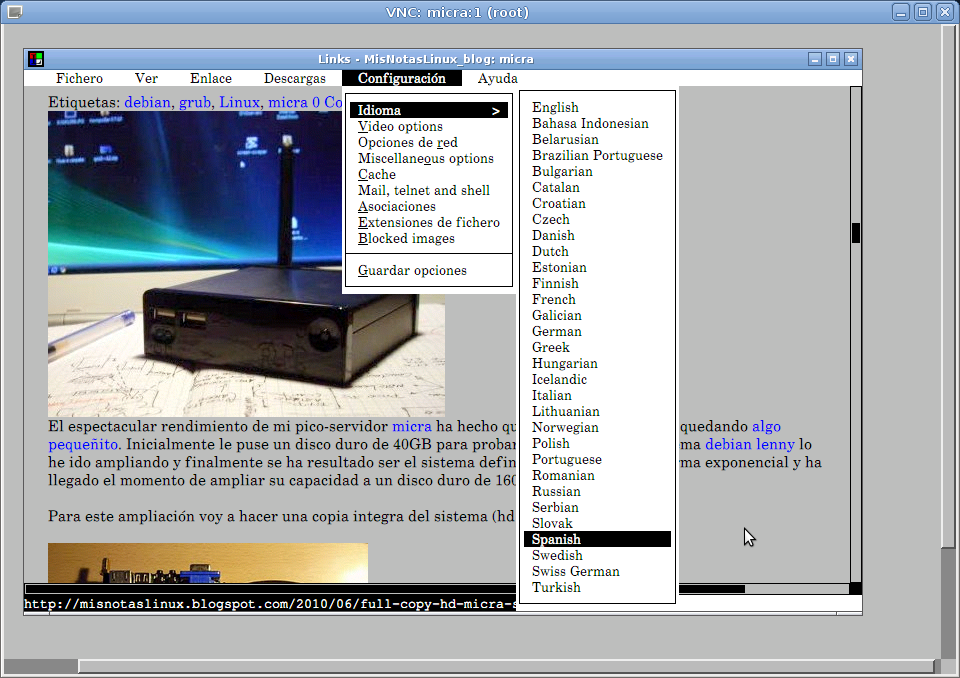Open the Ayuda menu
Viewport: 960px width, 678px height.
[497, 78]
